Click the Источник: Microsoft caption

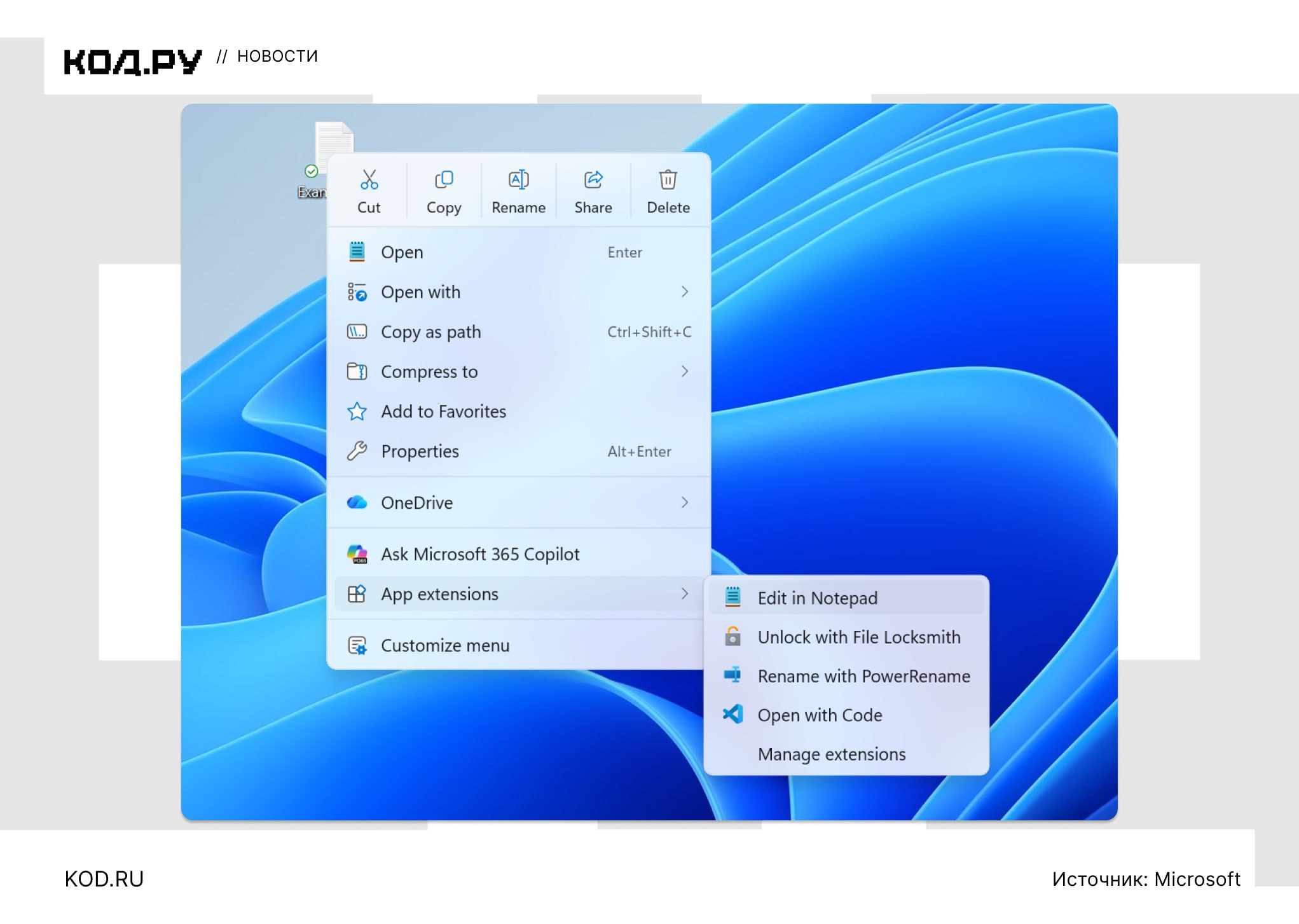(x=1146, y=879)
